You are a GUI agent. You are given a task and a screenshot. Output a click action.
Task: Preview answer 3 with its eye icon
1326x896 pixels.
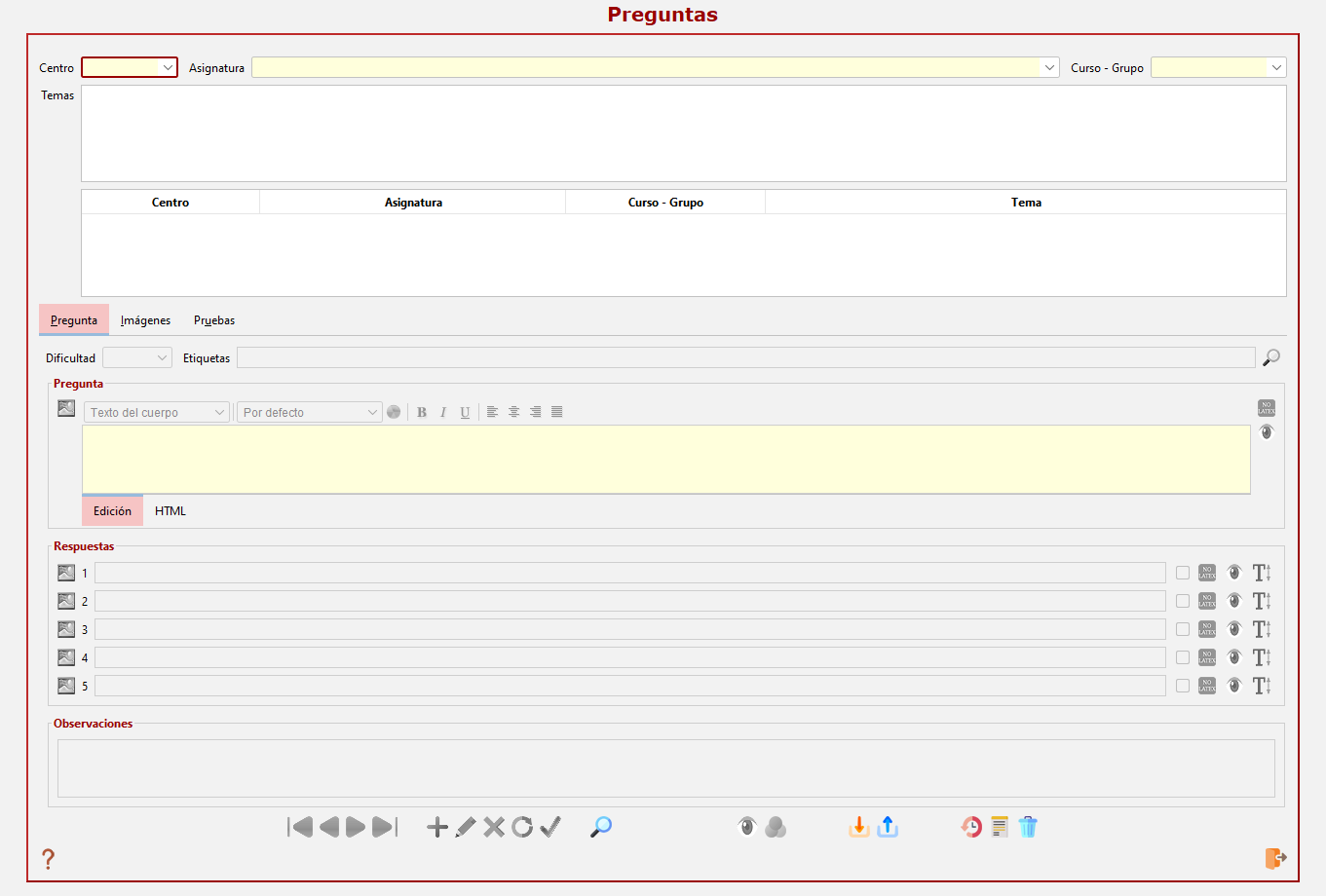coord(1234,629)
